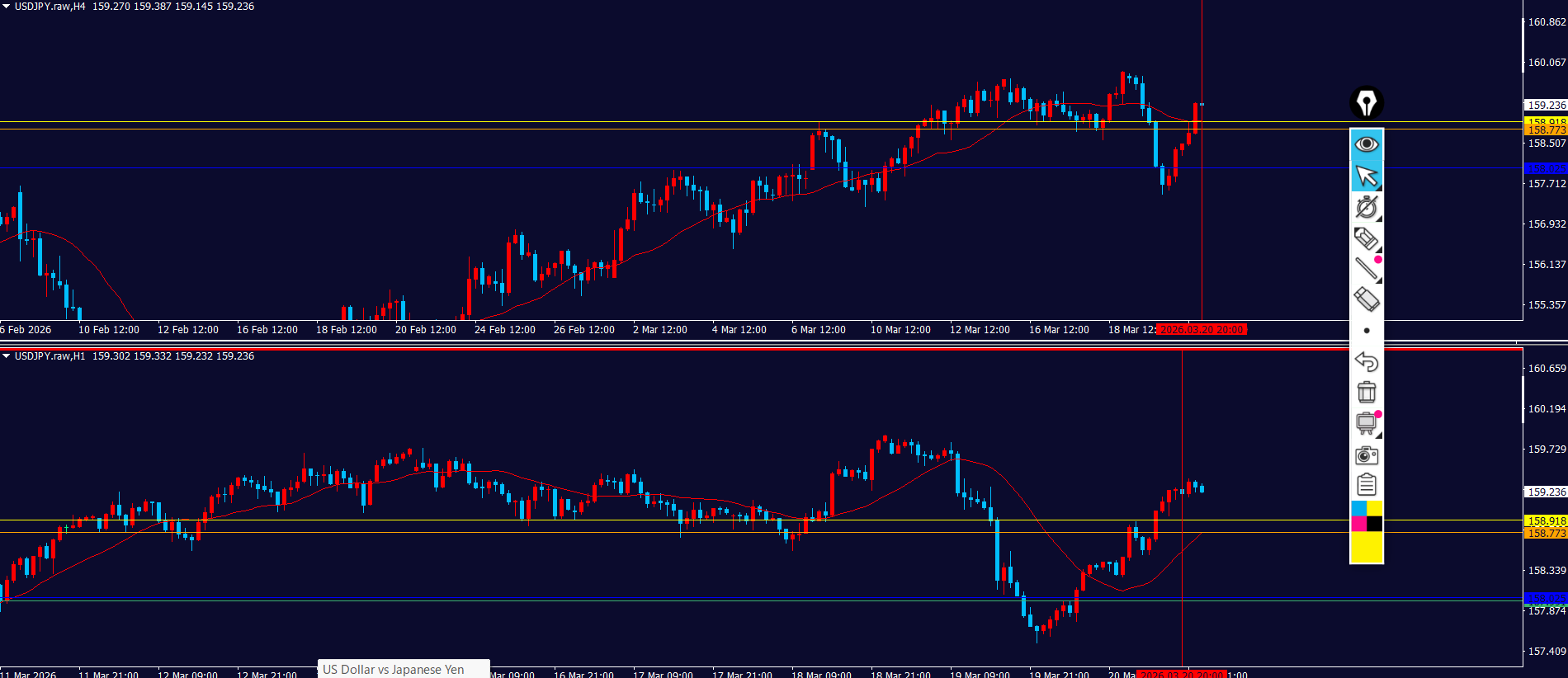Pick the magenta color swatch
The width and height of the screenshot is (1568, 678).
click(1358, 524)
